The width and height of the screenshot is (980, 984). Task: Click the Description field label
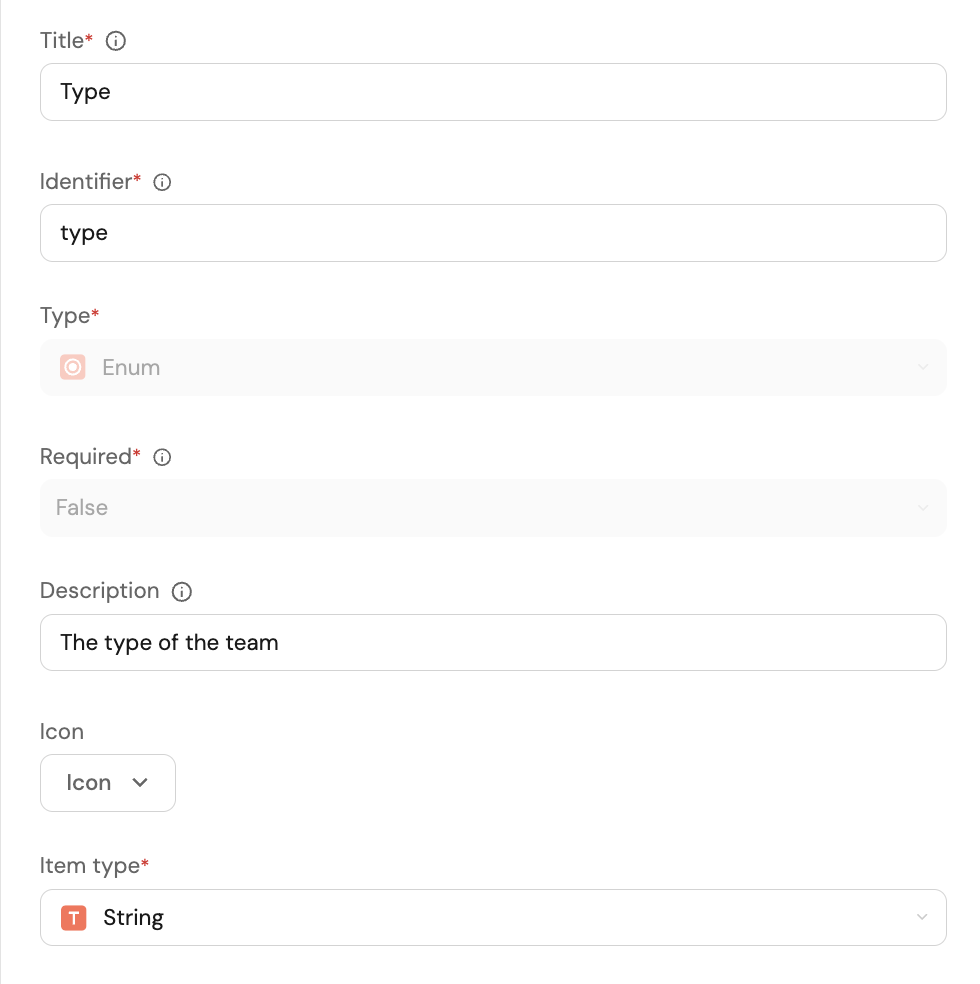pos(99,591)
